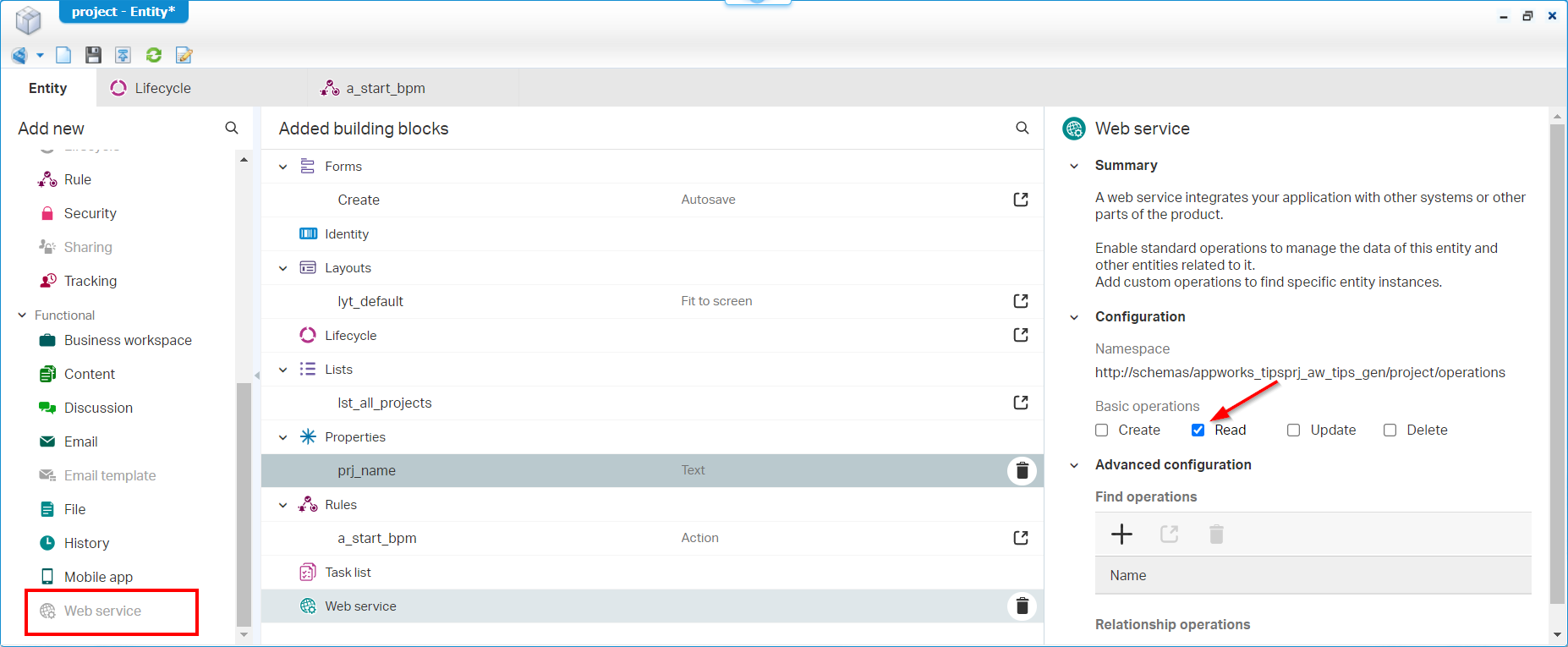Click the right panel vertical scrollbar

(x=1557, y=364)
